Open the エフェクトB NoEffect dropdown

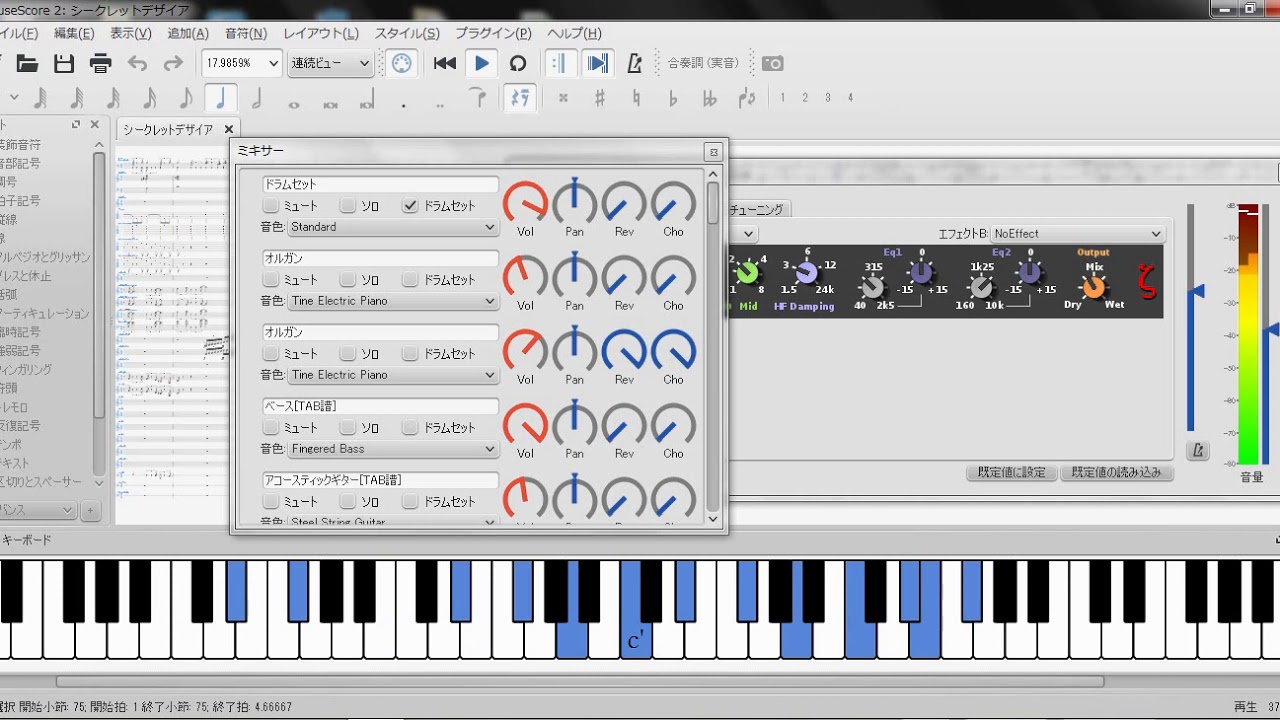pos(1078,233)
